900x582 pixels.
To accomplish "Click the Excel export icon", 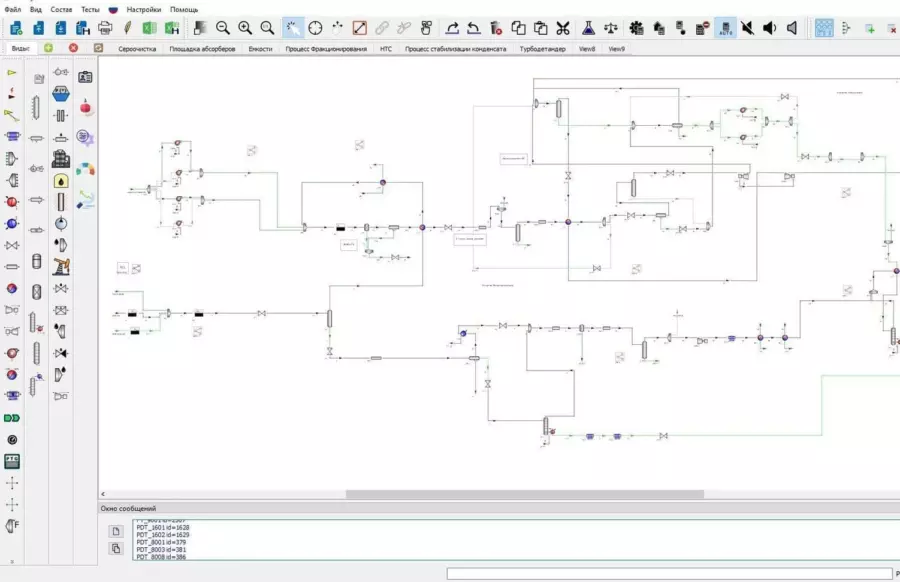I will pos(150,28).
